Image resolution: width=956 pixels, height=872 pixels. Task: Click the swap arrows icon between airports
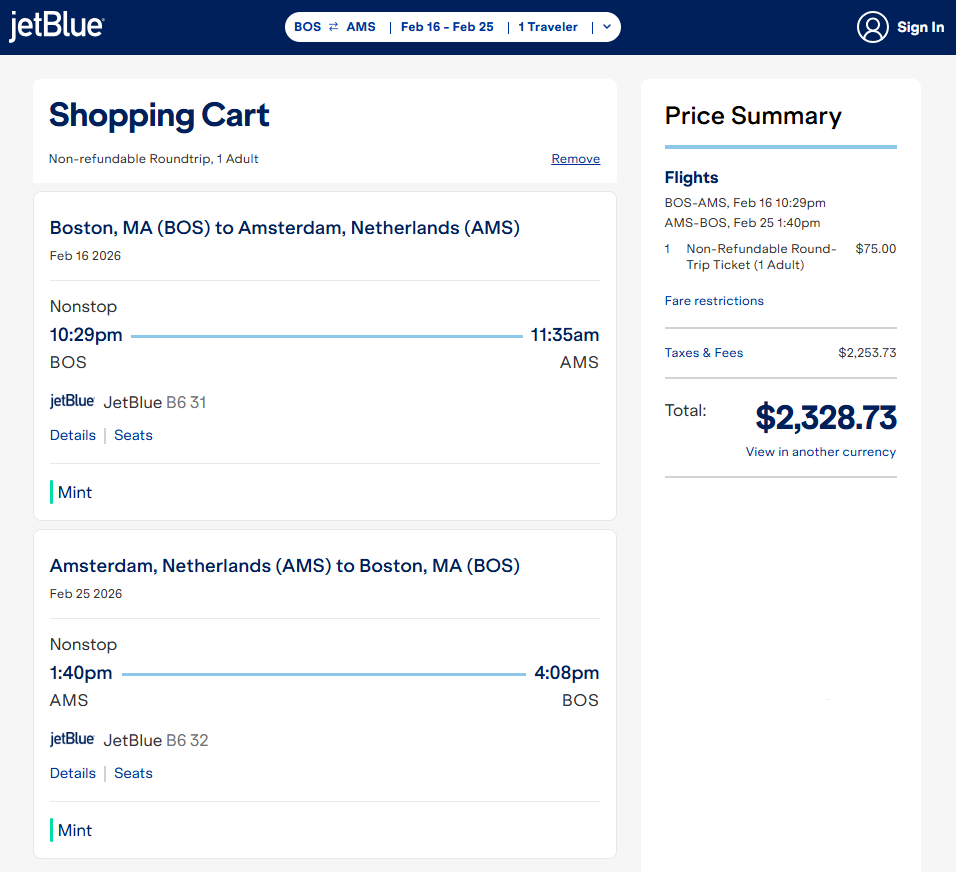click(334, 27)
